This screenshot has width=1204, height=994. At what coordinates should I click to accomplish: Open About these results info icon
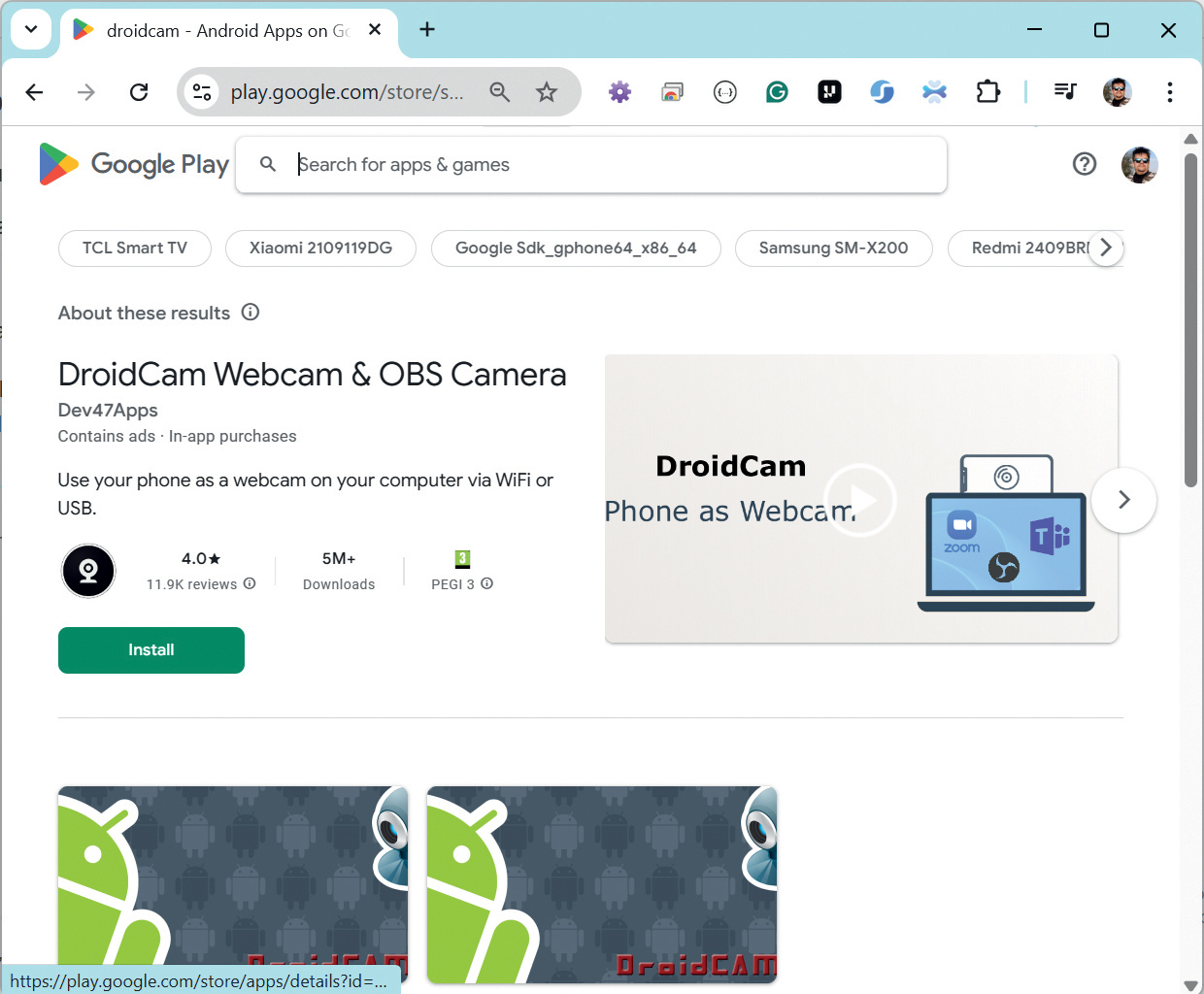click(251, 313)
